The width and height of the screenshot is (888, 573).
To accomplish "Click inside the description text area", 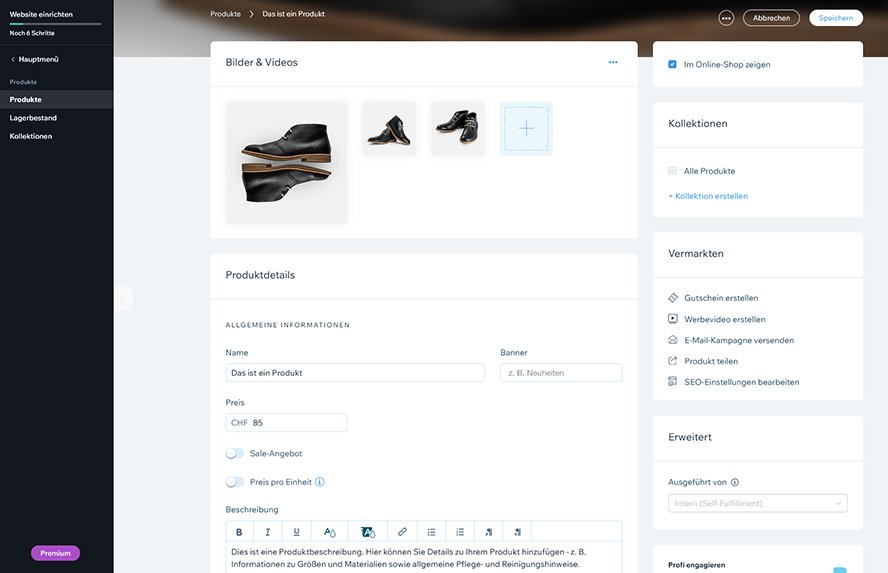I will tap(424, 558).
